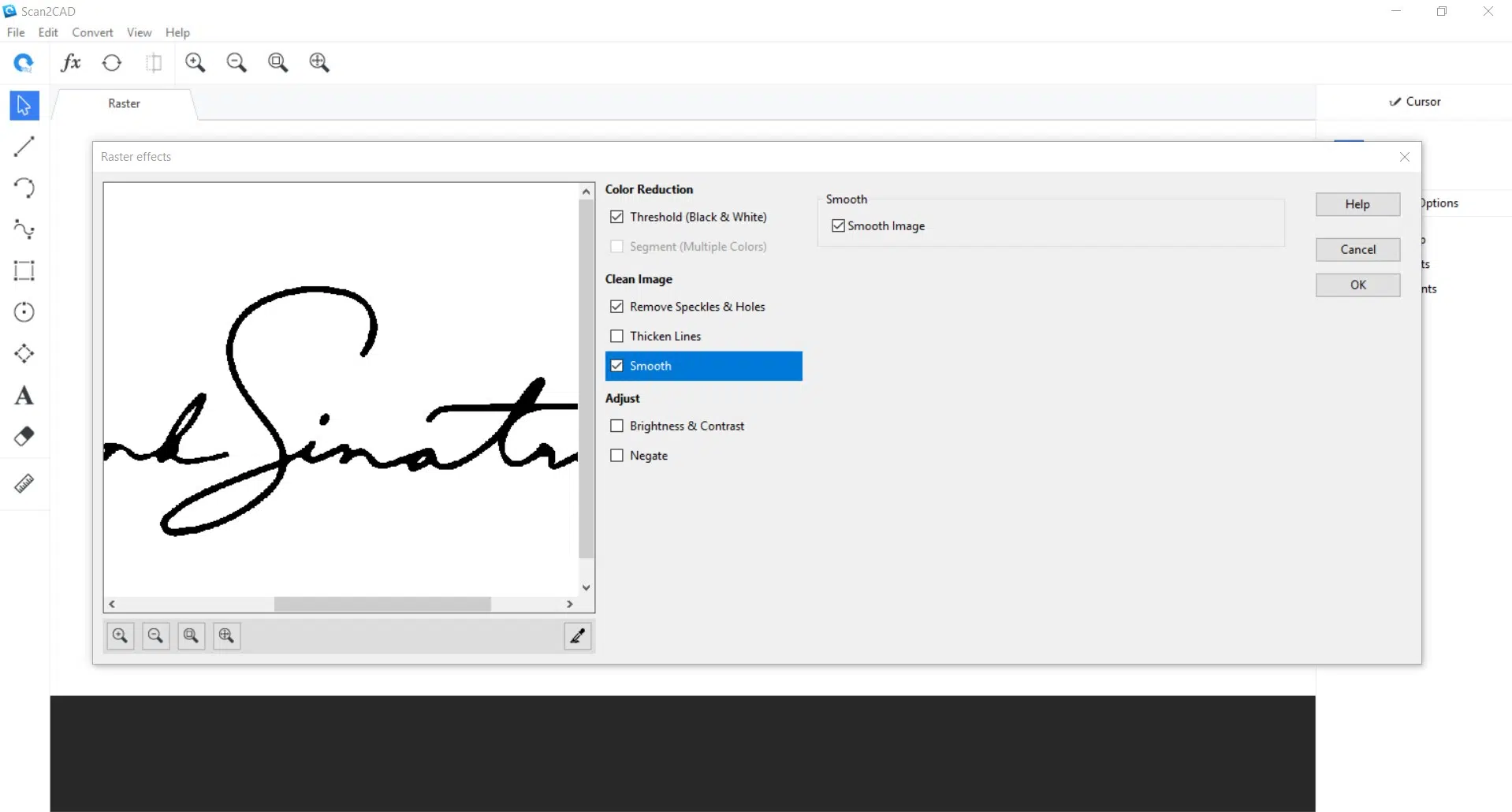Select the Measure tool at sidebar bottom
This screenshot has height=812, width=1512.
(x=24, y=483)
